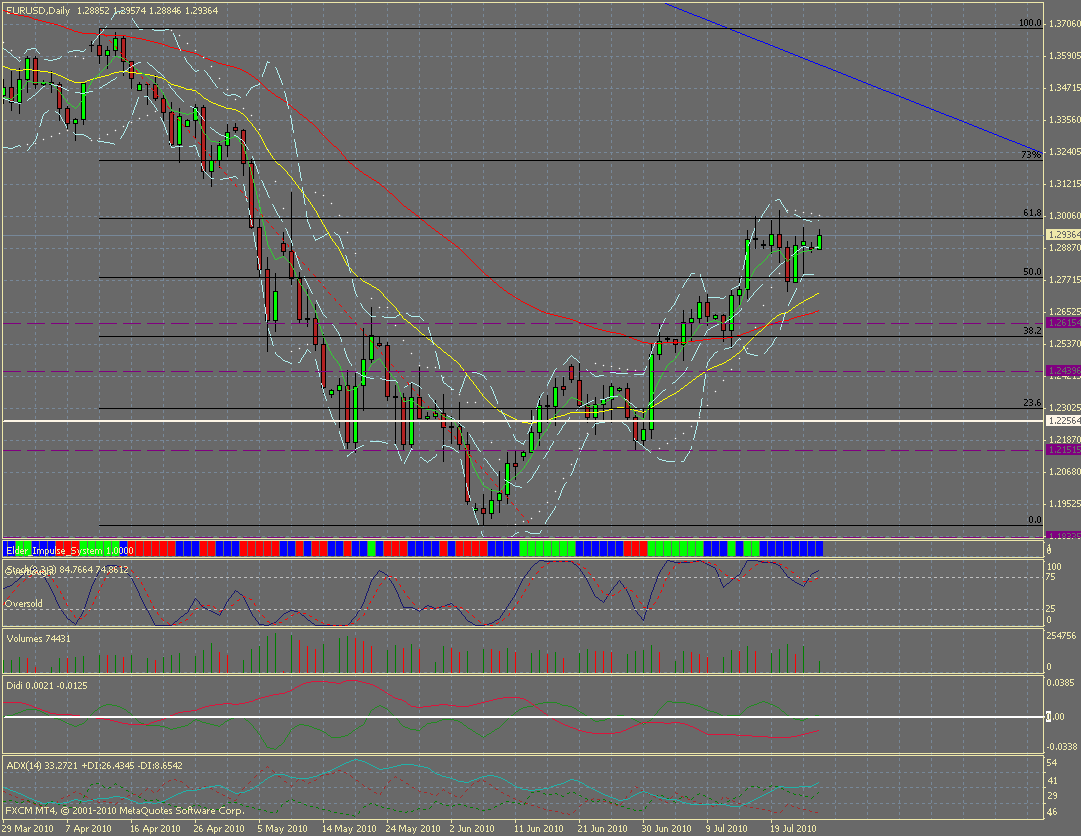Image resolution: width=1081 pixels, height=836 pixels.
Task: Click the 1.31215 price axis value
Action: coord(1064,183)
